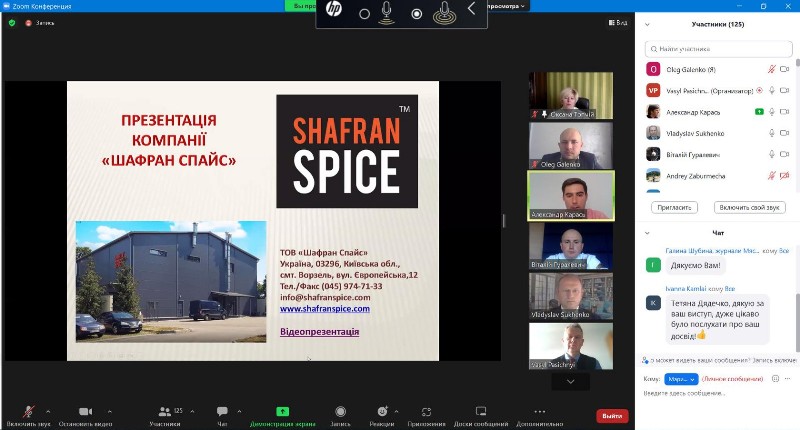Click Александр Карась microphone icon
Screen dimensions: 800x430
[772, 112]
